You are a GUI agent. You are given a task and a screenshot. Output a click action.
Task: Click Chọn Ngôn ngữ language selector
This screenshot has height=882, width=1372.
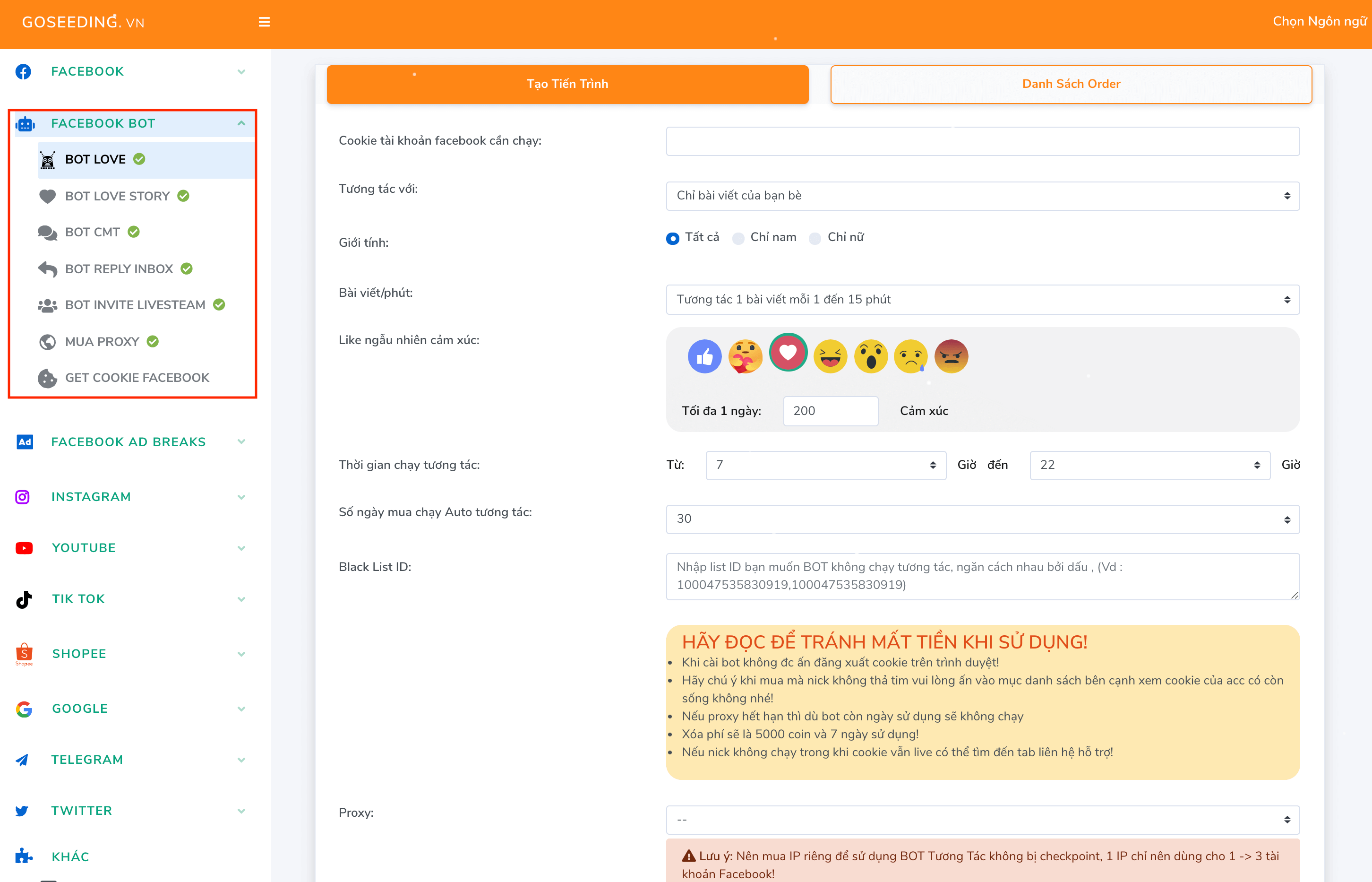(x=1320, y=21)
